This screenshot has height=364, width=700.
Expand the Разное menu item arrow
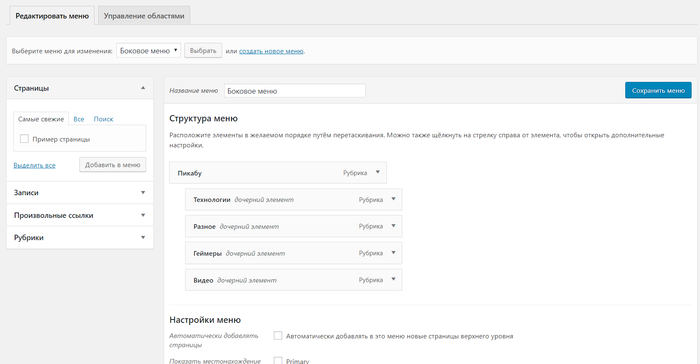point(393,226)
